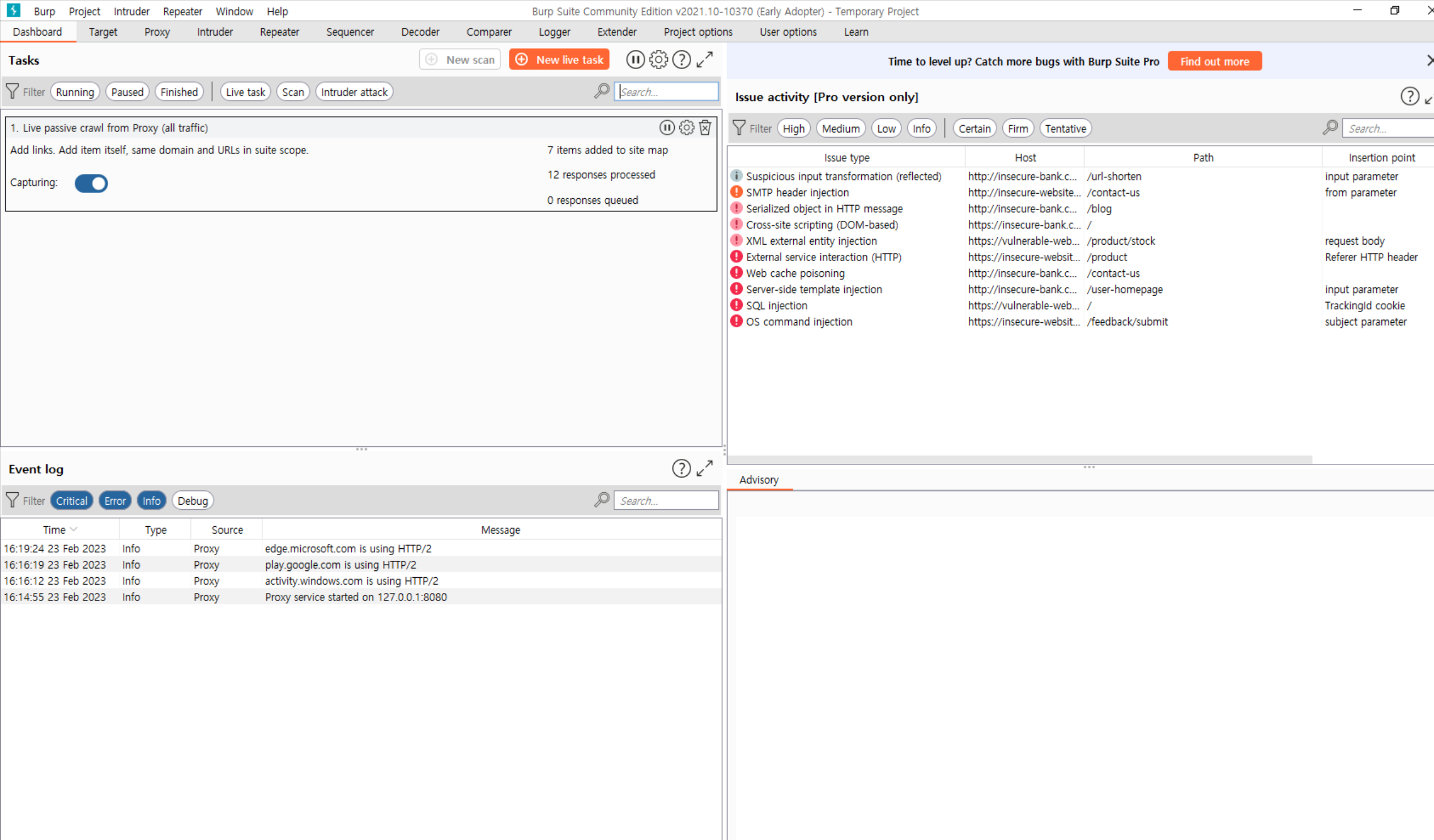Expand the Event log panel
This screenshot has width=1434, height=840.
pyautogui.click(x=704, y=468)
